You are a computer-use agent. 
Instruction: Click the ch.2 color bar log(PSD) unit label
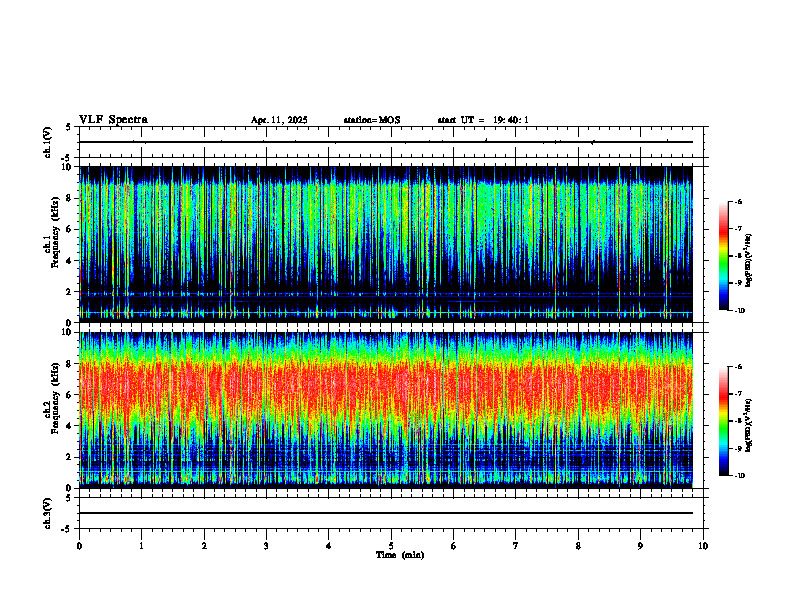tap(749, 425)
